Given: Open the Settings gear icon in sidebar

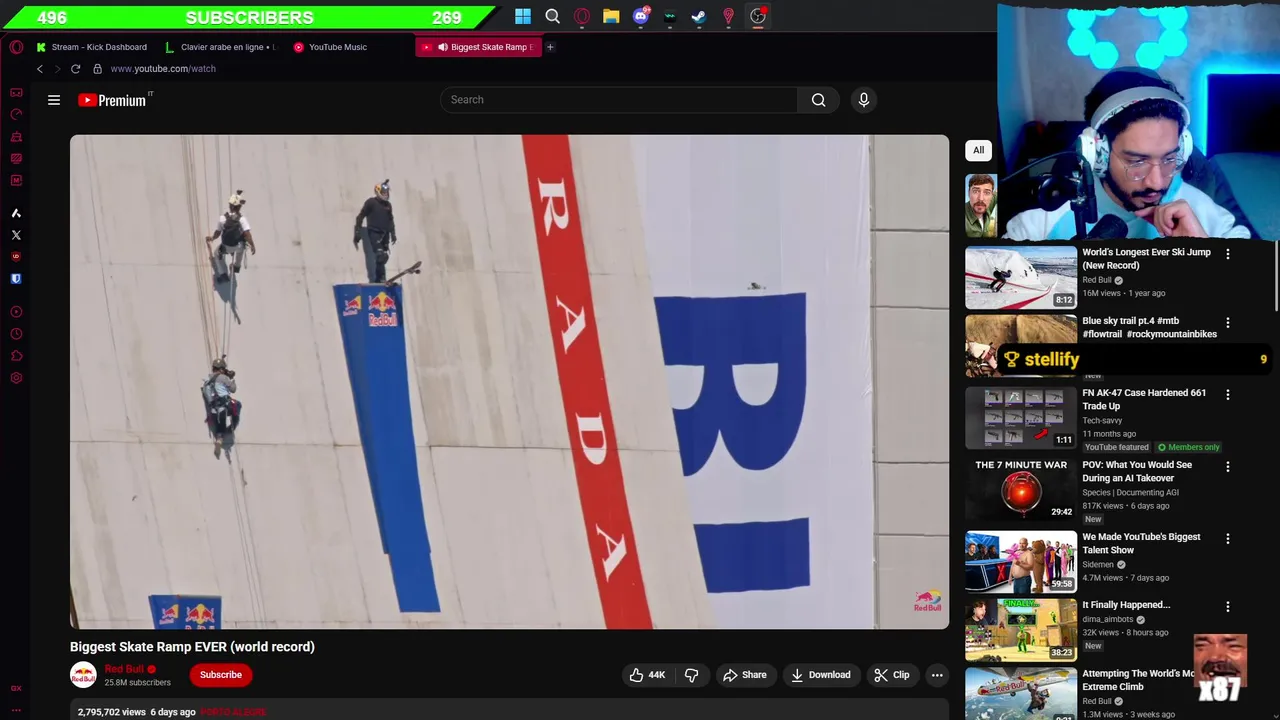Looking at the screenshot, I should [16, 378].
